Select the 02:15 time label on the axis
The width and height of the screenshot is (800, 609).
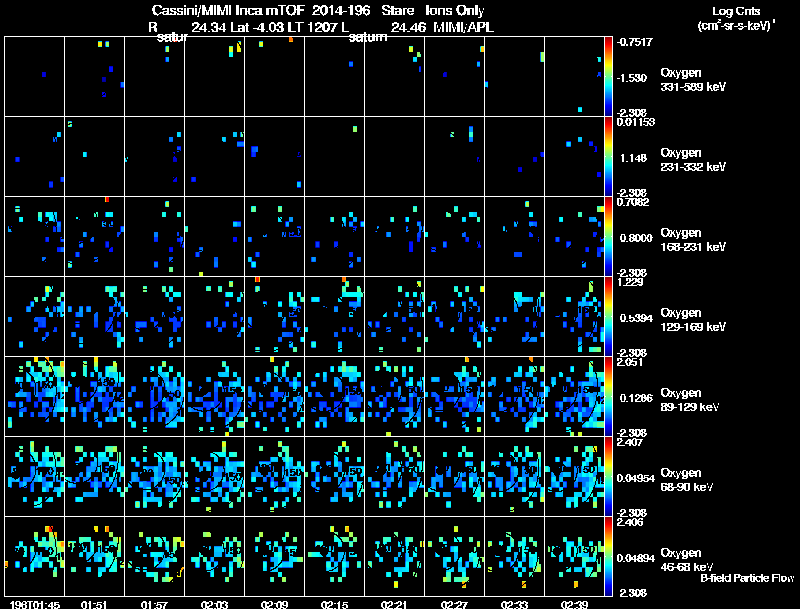click(x=334, y=604)
